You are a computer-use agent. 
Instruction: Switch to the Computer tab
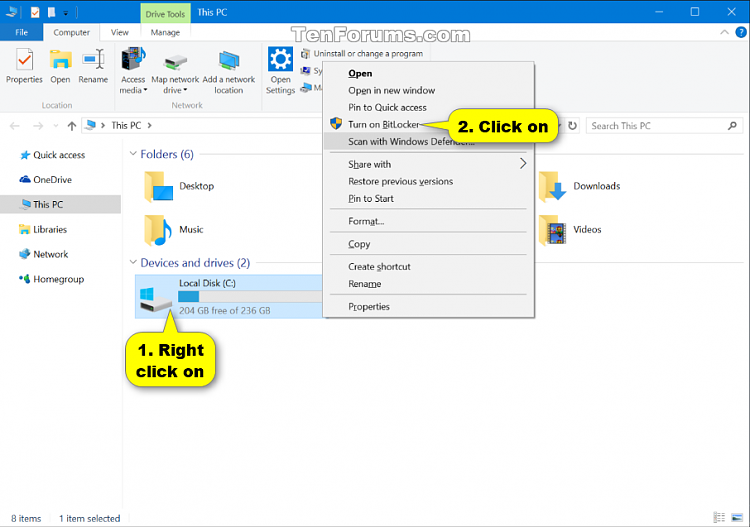click(71, 33)
